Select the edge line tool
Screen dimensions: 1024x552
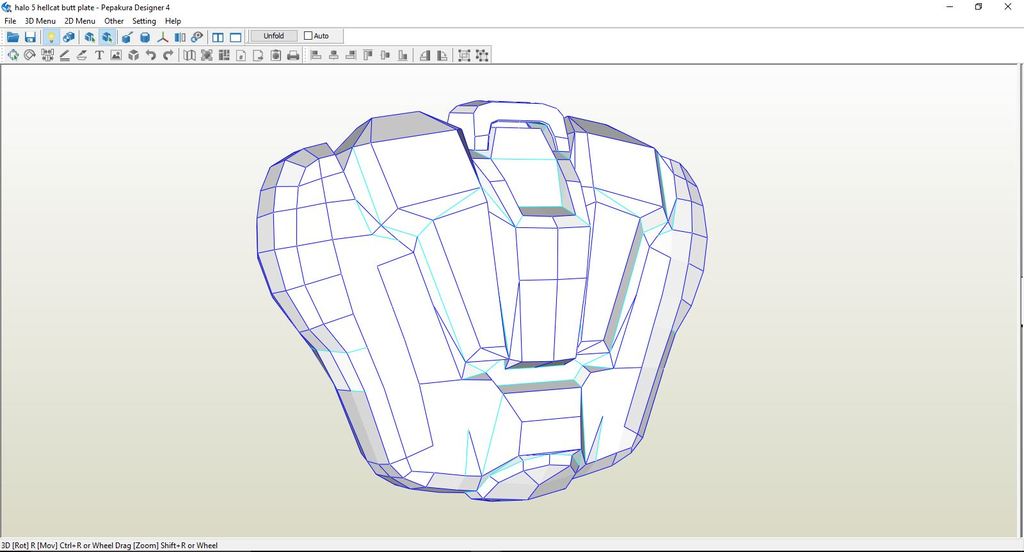(x=65, y=56)
